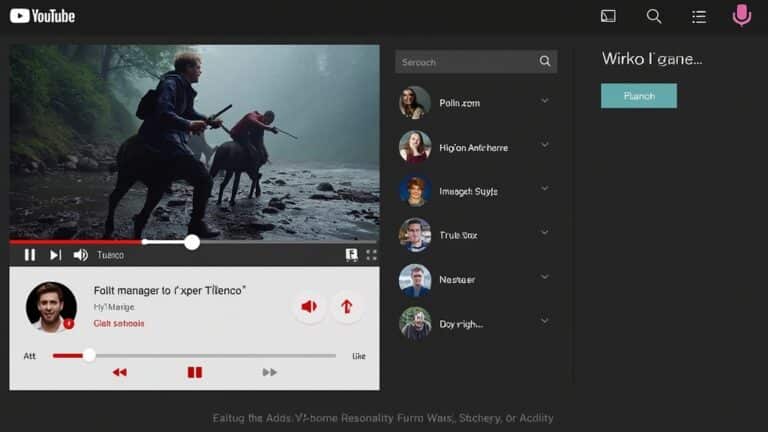
Task: Click the grey slider track near Like
Action: click(x=216, y=356)
